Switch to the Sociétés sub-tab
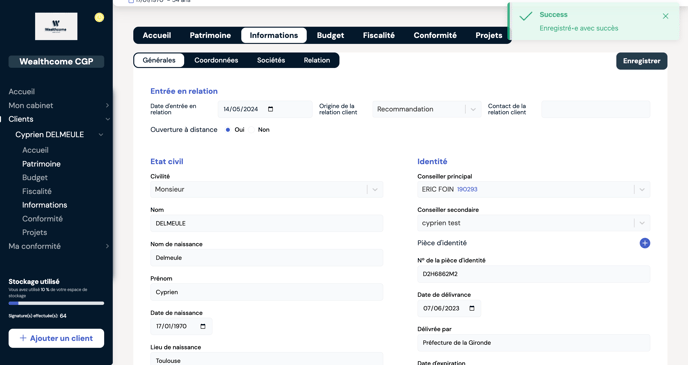Viewport: 688px width, 365px height. (271, 61)
